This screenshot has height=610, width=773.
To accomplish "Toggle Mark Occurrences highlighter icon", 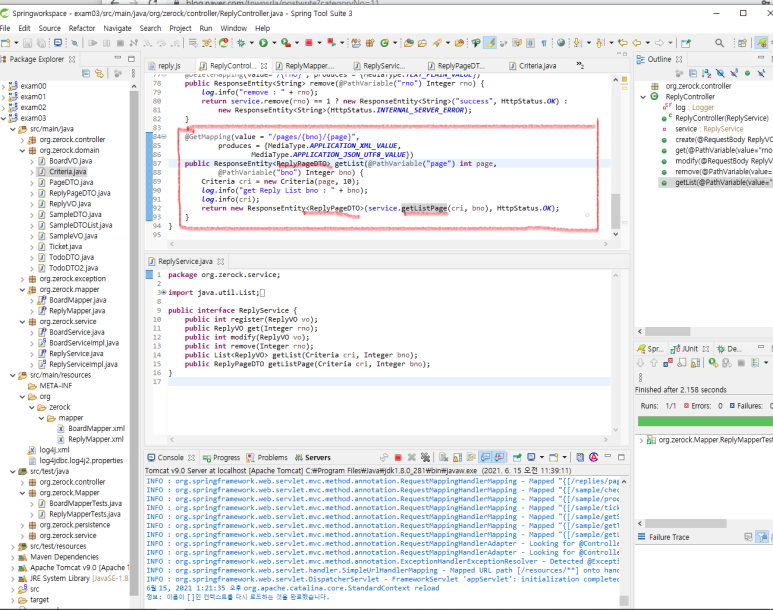I will (x=490, y=43).
